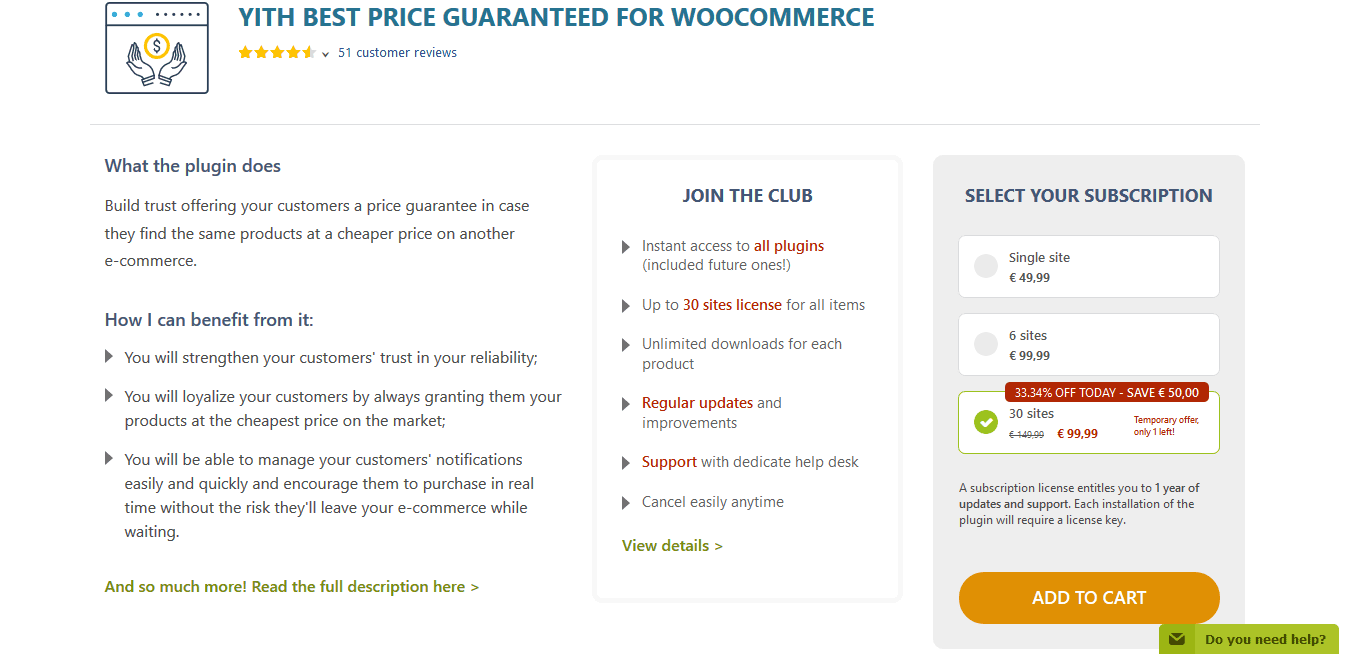The width and height of the screenshot is (1349, 654).
Task: Click the yellow star rating icons
Action: [277, 53]
